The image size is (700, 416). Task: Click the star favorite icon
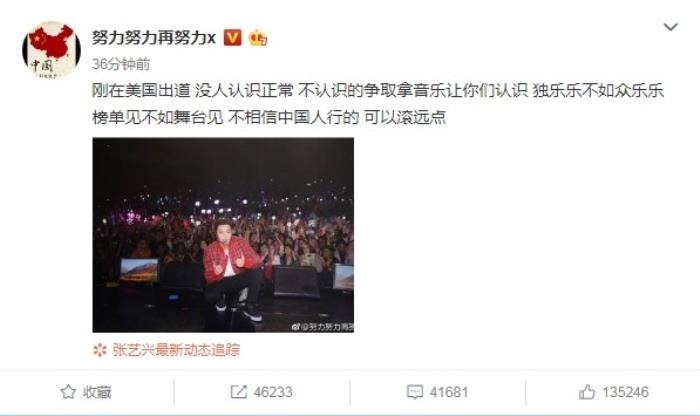click(x=68, y=392)
